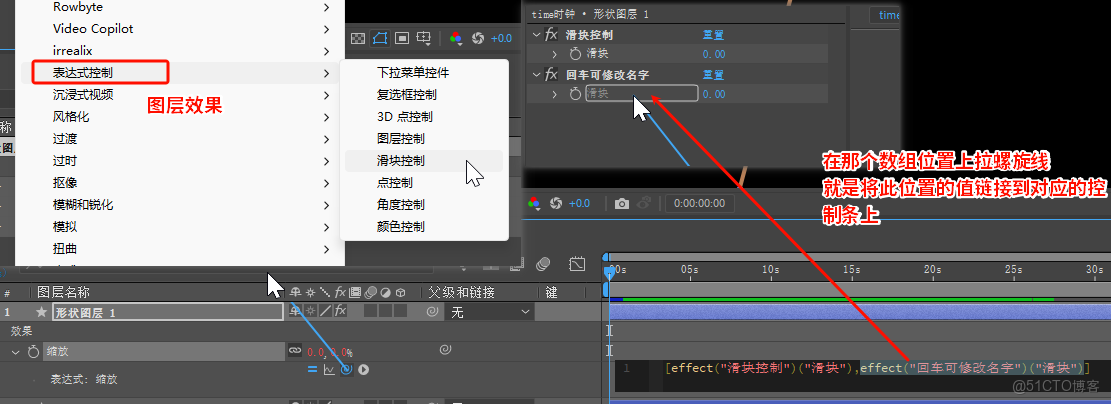Image resolution: width=1111 pixels, height=404 pixels.
Task: Click the 形状图层 1 layer name field
Action: pyautogui.click(x=169, y=312)
